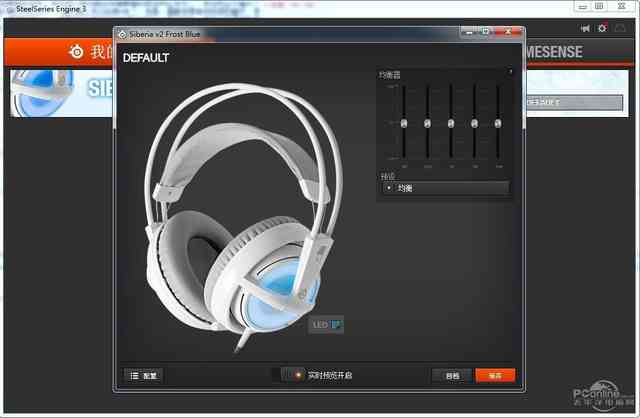Click the Siberia headset thumbnail in the main window
This screenshot has height=418, width=640.
click(x=60, y=93)
